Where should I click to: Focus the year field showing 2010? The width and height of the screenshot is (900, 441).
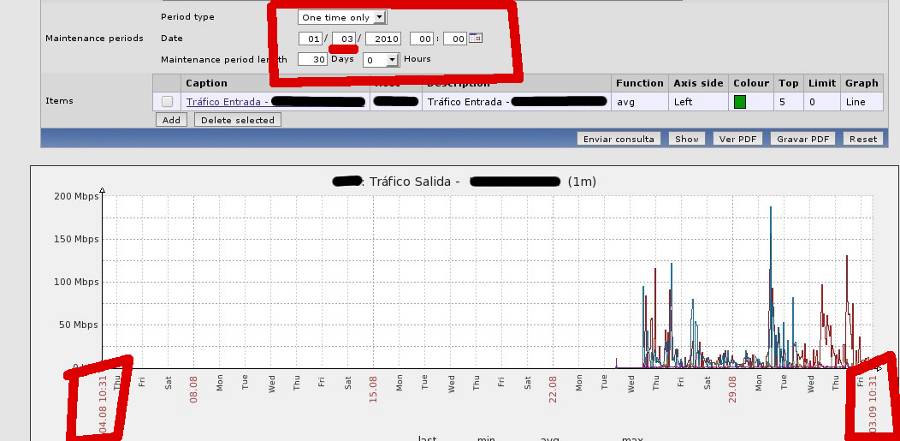pyautogui.click(x=383, y=39)
